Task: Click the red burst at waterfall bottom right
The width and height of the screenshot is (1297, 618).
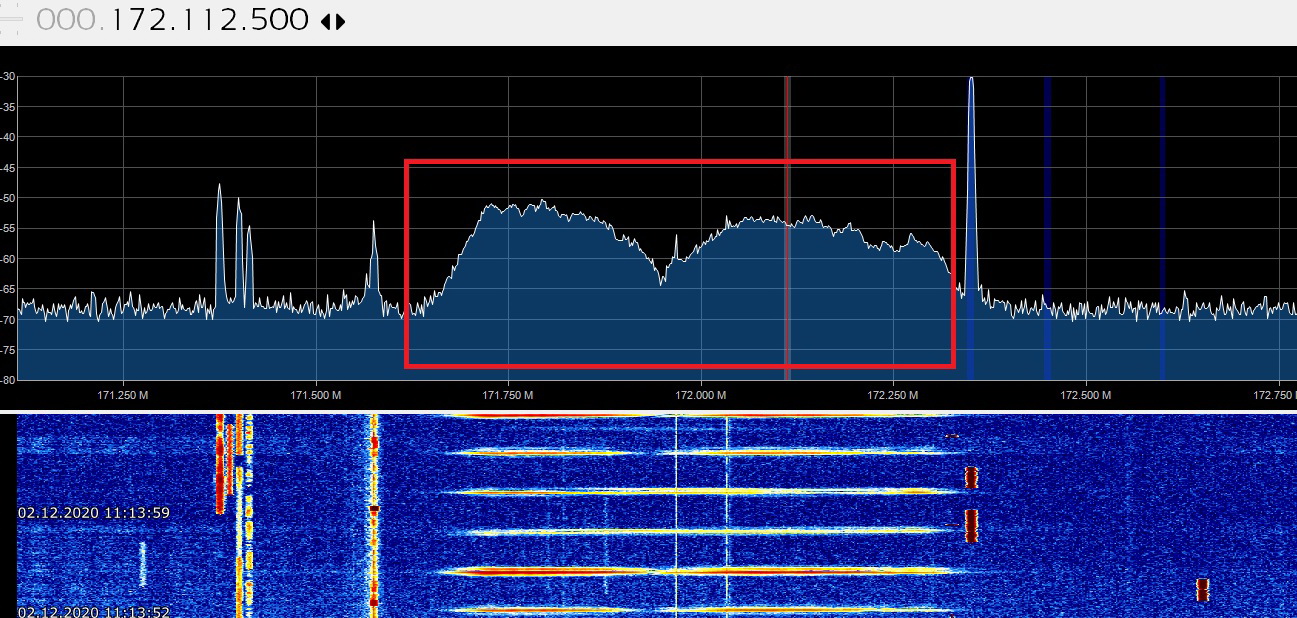Action: point(1202,589)
